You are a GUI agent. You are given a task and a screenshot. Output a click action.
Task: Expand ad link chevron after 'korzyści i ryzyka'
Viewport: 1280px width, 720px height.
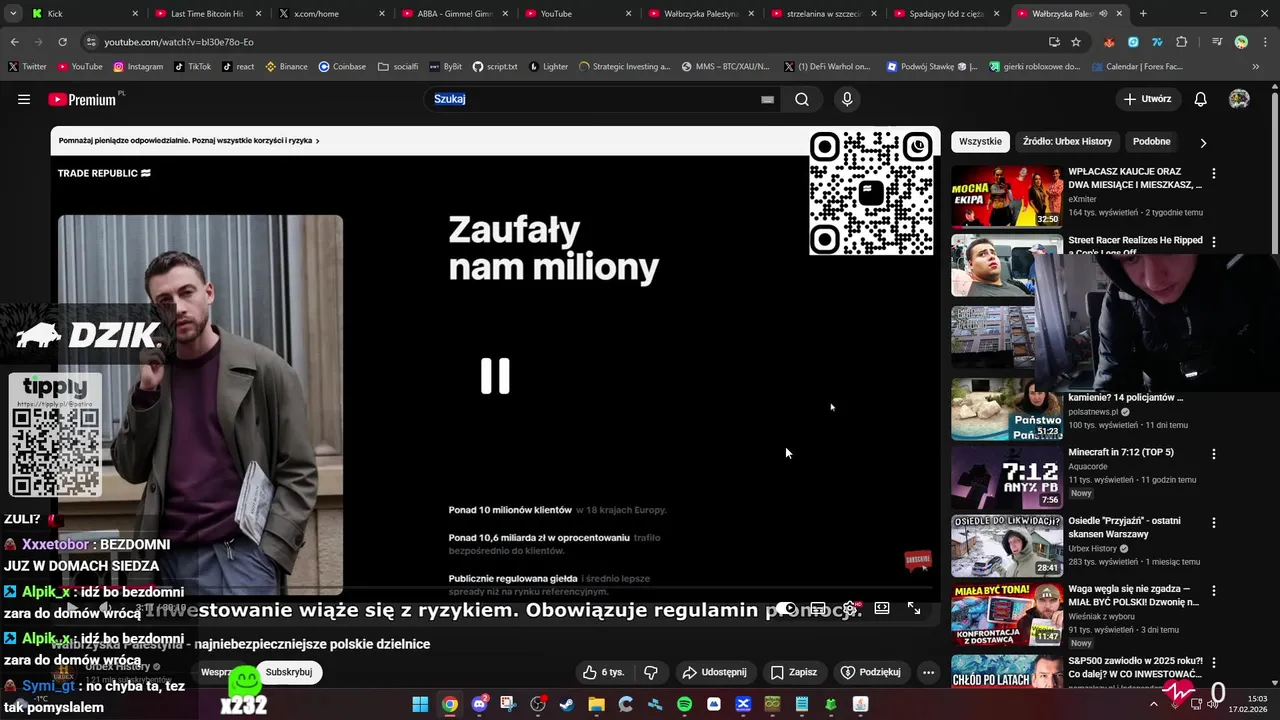(x=317, y=141)
